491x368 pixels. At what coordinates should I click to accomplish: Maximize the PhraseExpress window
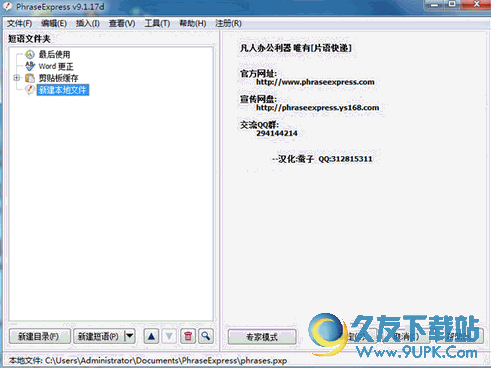(x=452, y=4)
